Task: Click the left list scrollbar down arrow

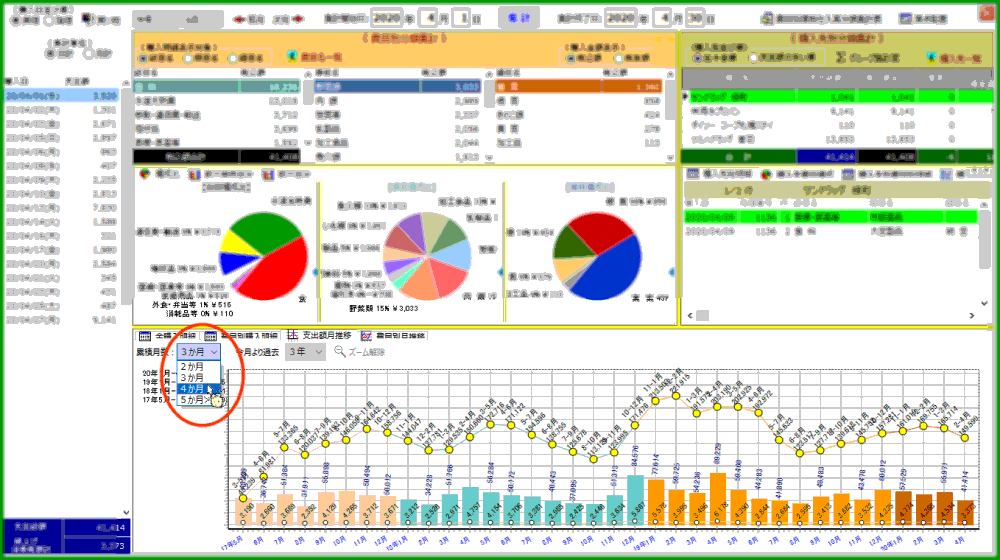Action: tap(126, 512)
